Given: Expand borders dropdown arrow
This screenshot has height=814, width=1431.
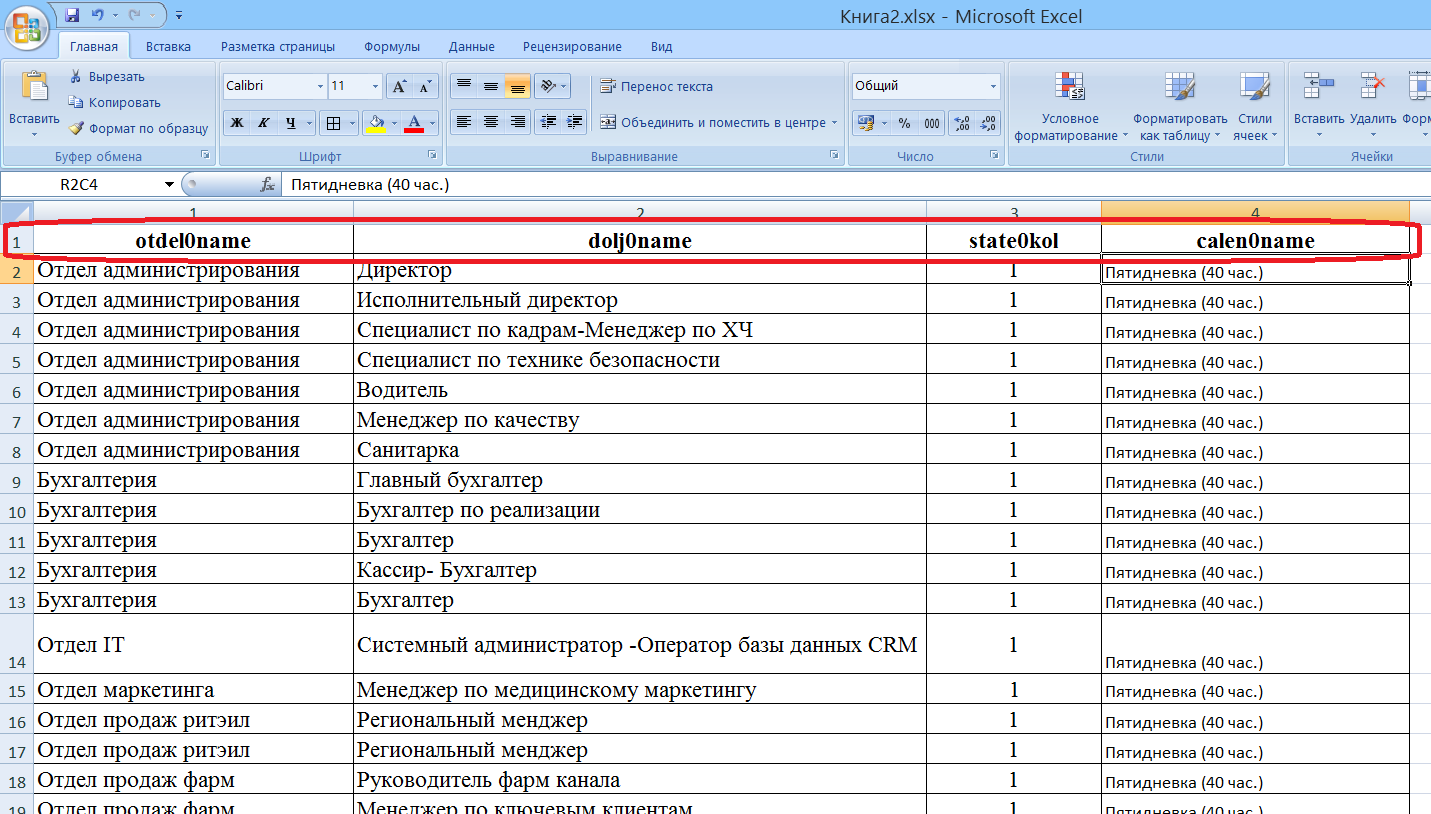Looking at the screenshot, I should coord(352,123).
